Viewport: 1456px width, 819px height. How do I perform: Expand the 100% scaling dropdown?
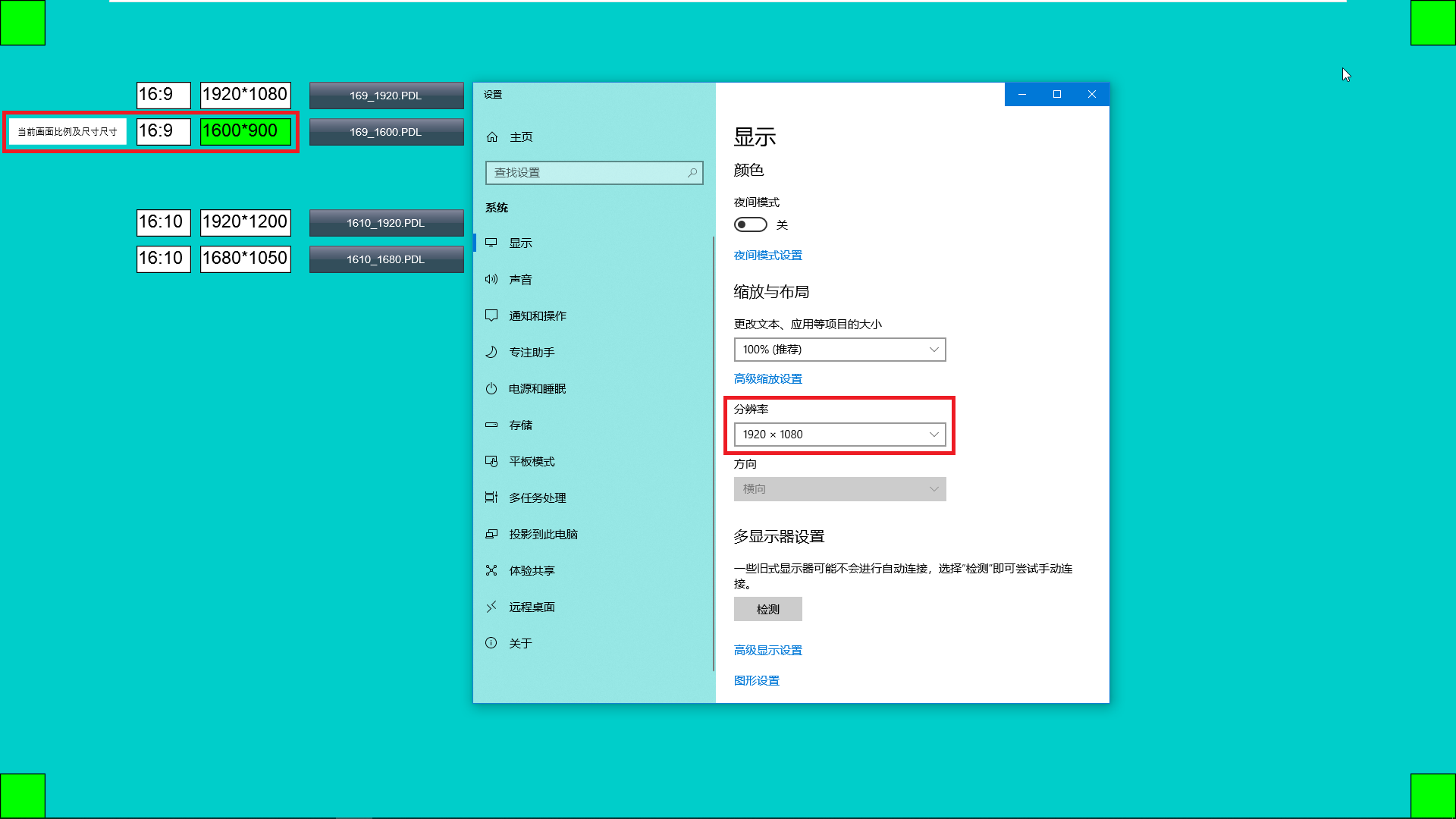839,350
